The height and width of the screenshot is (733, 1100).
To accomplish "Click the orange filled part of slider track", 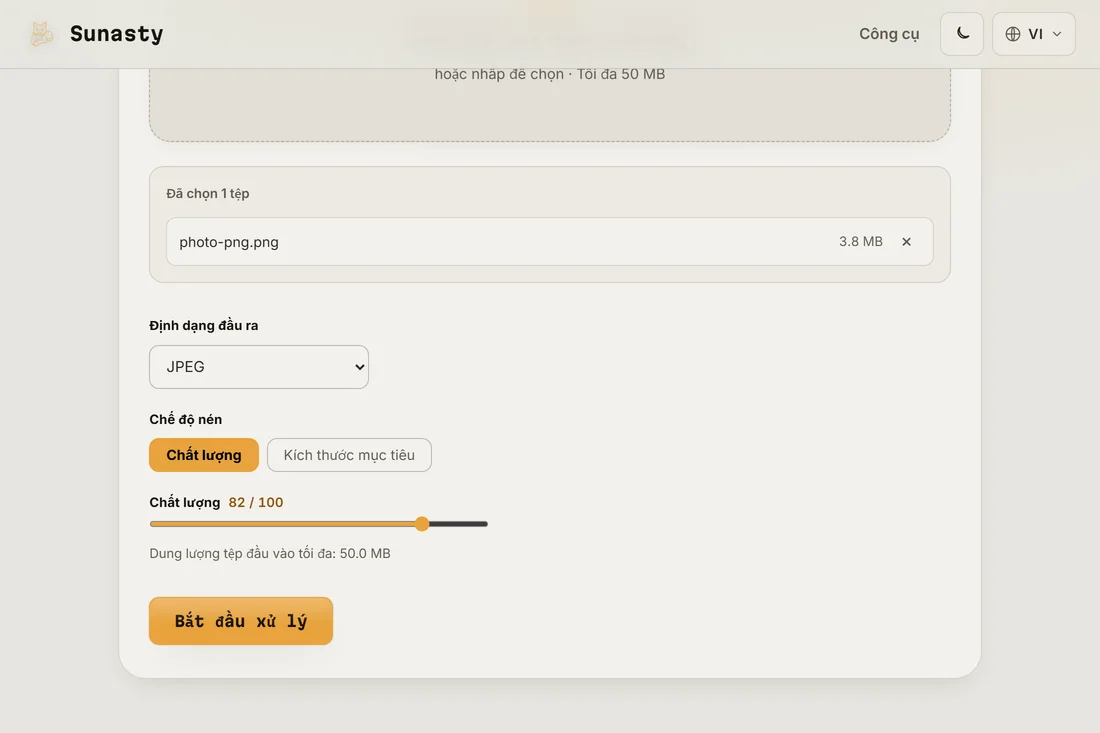I will 282,524.
